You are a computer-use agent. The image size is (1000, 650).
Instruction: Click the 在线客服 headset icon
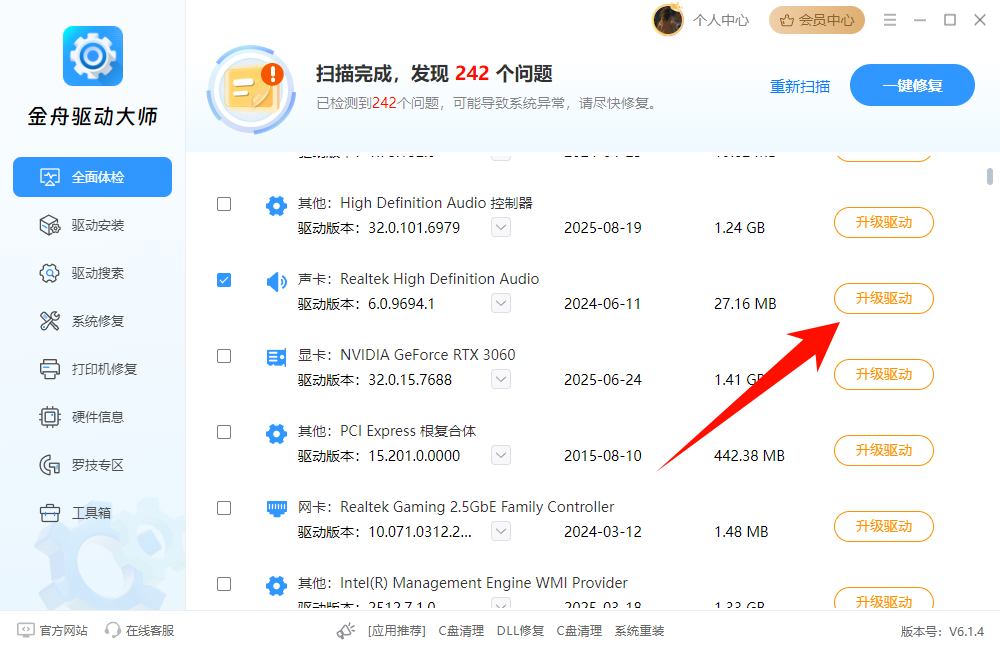pyautogui.click(x=113, y=630)
